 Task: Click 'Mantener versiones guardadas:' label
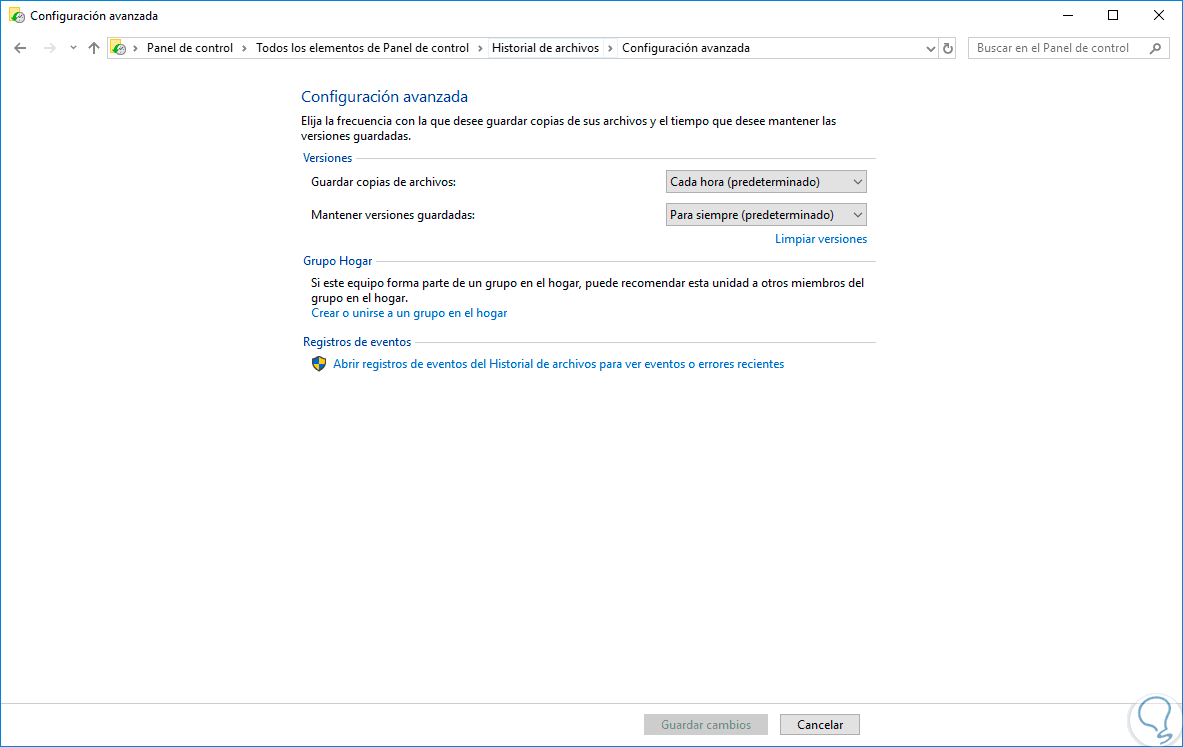tap(392, 215)
